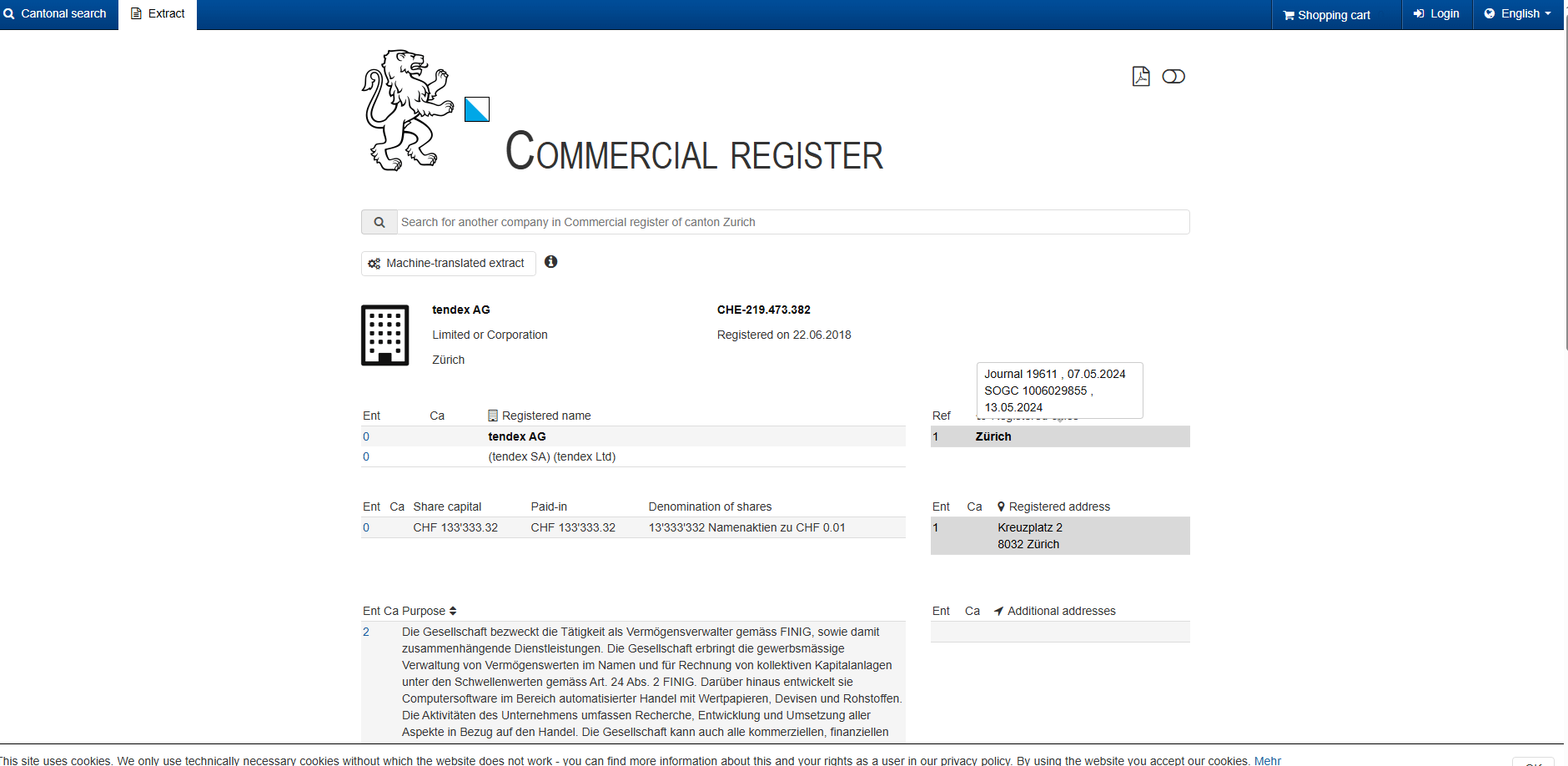The width and height of the screenshot is (1568, 766).
Task: Click entry number 2 in Purpose row
Action: [x=366, y=632]
